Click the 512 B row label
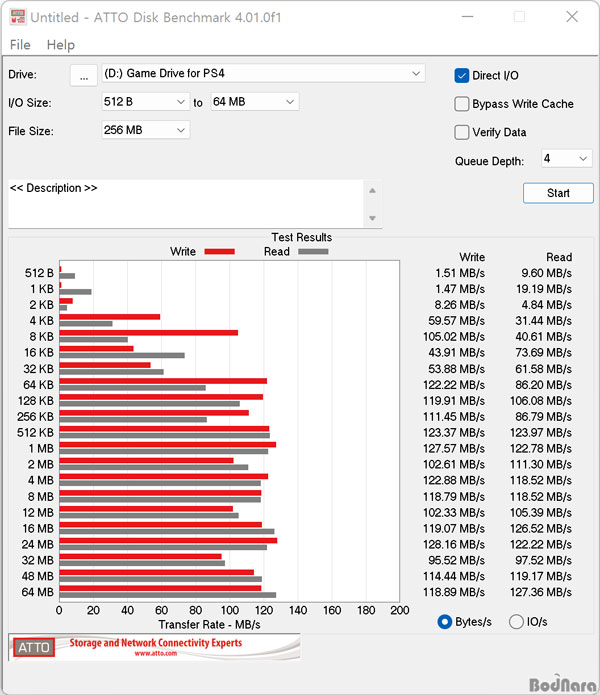Viewport: 600px width, 695px height. click(39, 273)
